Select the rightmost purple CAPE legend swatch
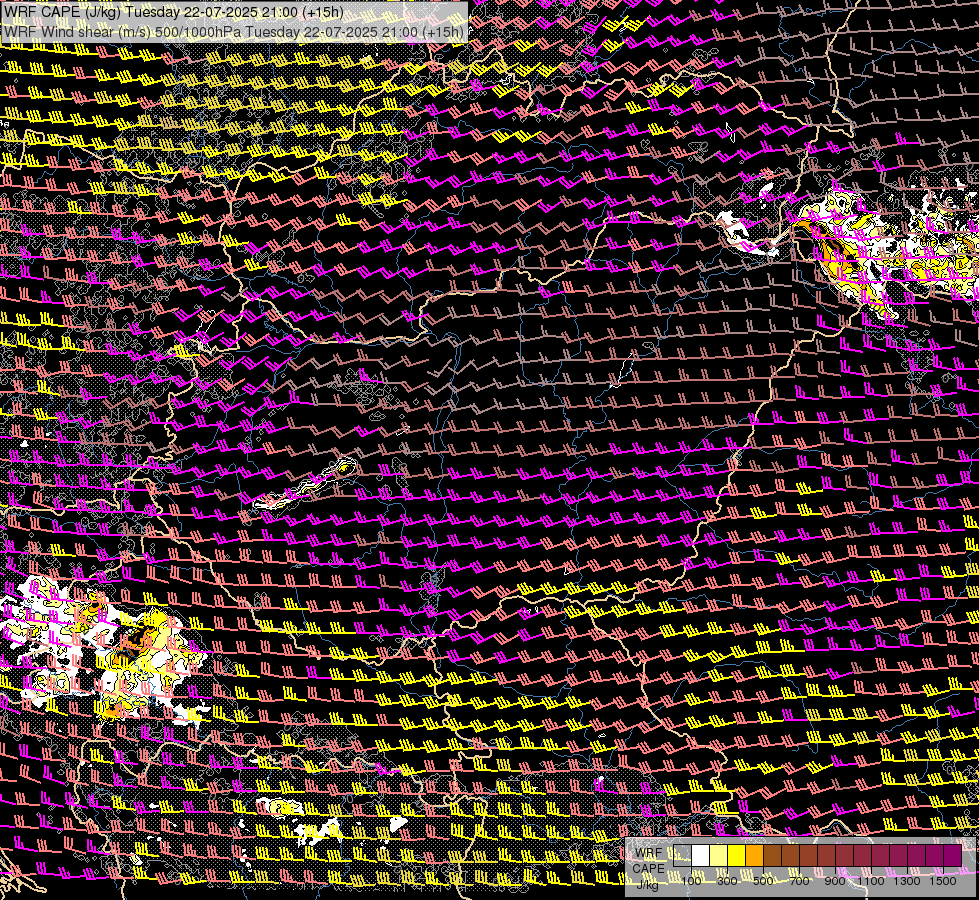Image resolution: width=979 pixels, height=900 pixels. 953,856
